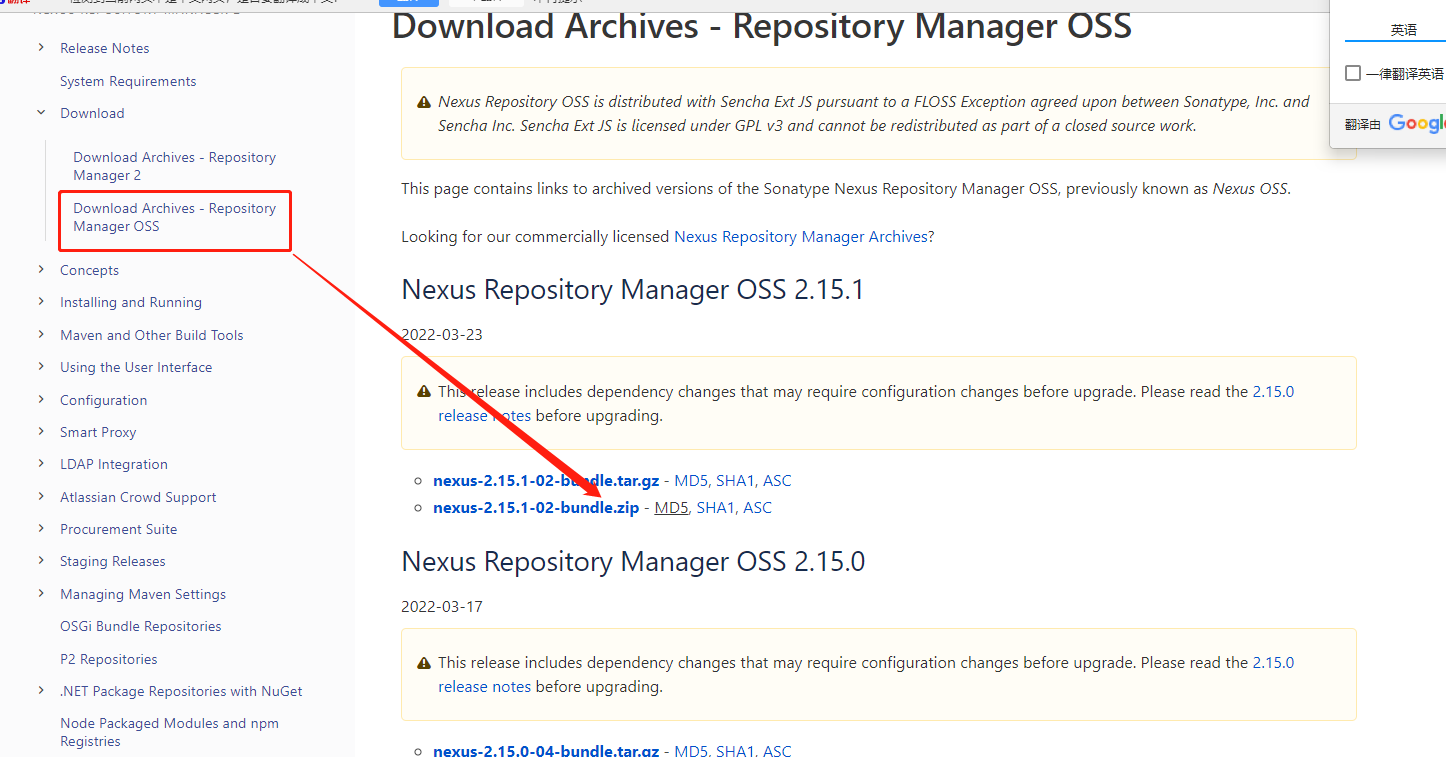This screenshot has width=1446, height=757.
Task: Collapse the Download section chevron
Action: tap(41, 113)
